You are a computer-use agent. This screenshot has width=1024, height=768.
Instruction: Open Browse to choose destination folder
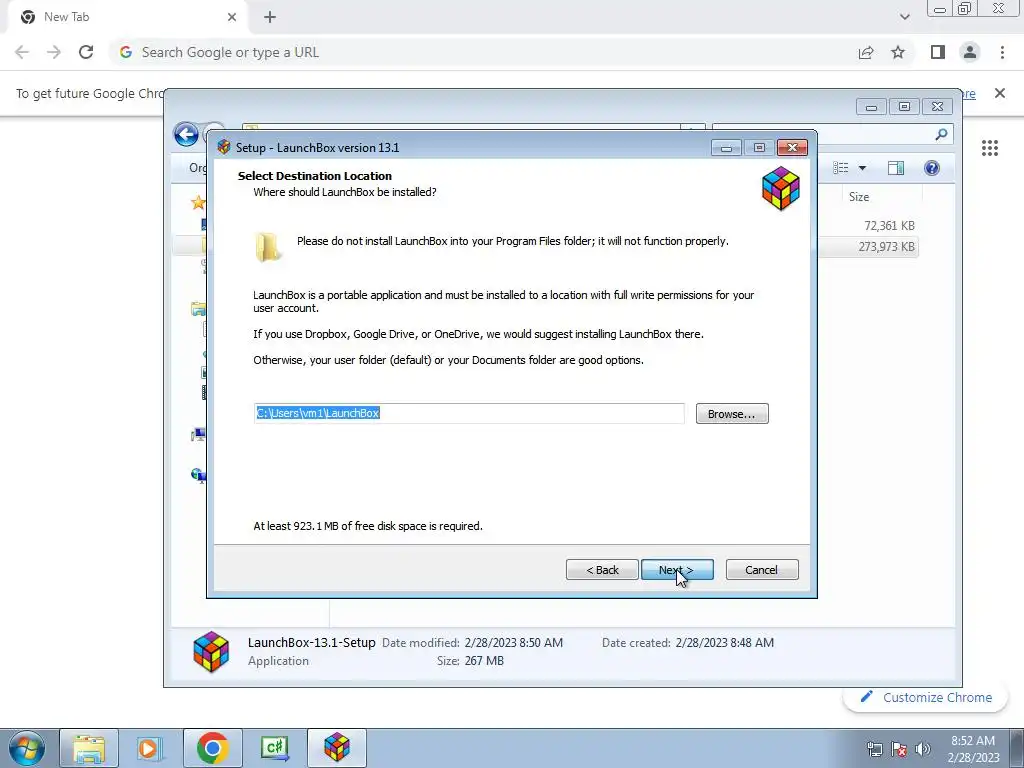click(x=731, y=413)
